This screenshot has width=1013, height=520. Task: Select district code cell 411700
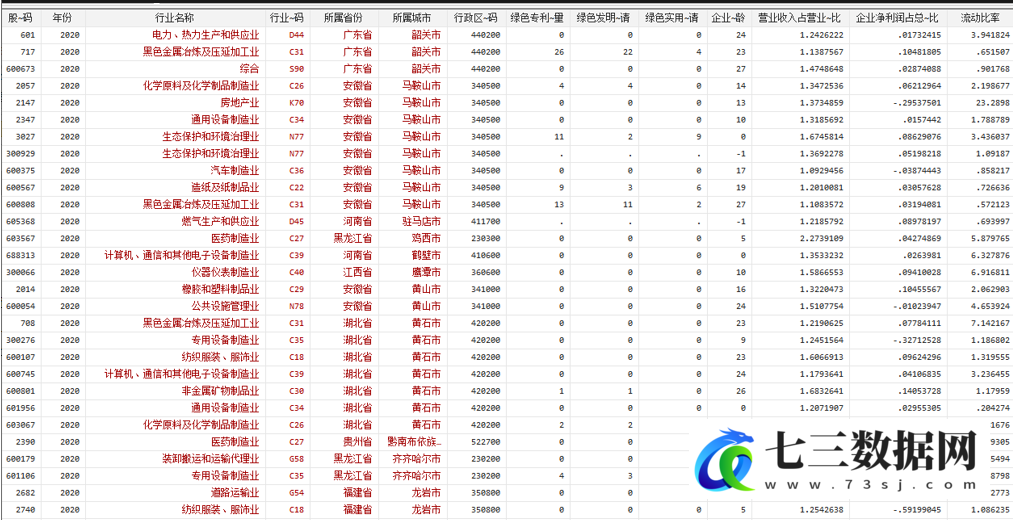(485, 221)
